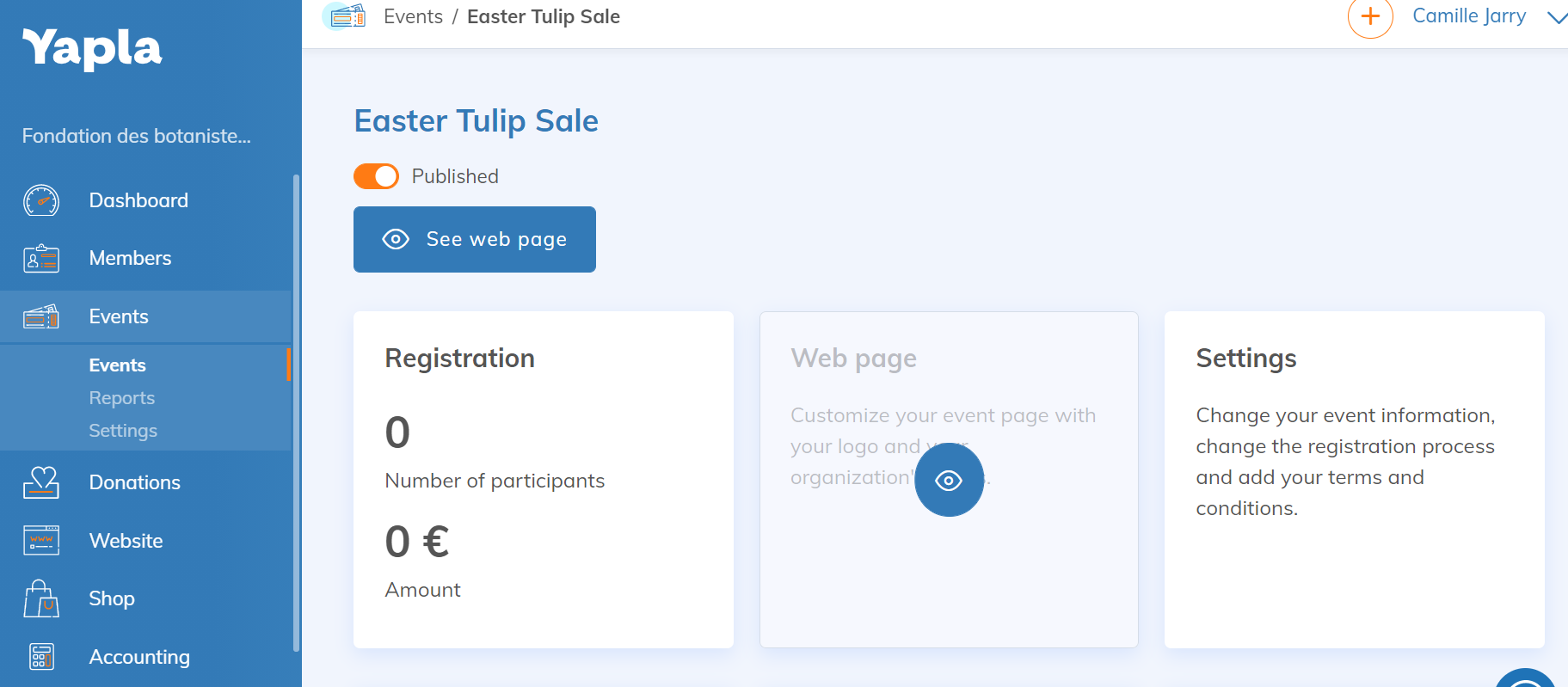Image resolution: width=1568 pixels, height=687 pixels.
Task: Open the Registration card
Action: point(543,479)
